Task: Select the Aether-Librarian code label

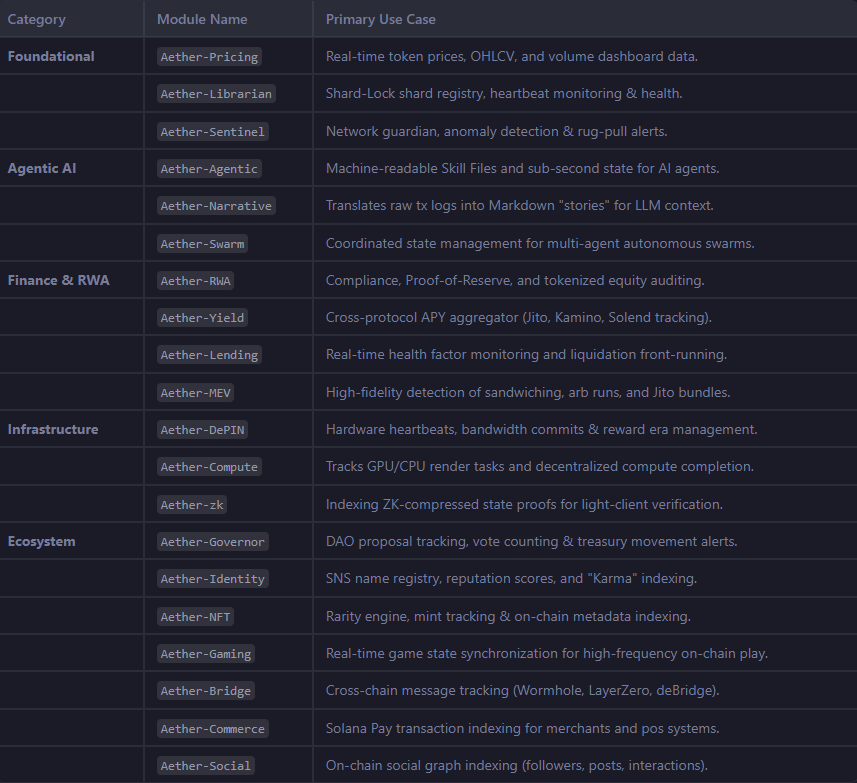Action: click(x=216, y=94)
